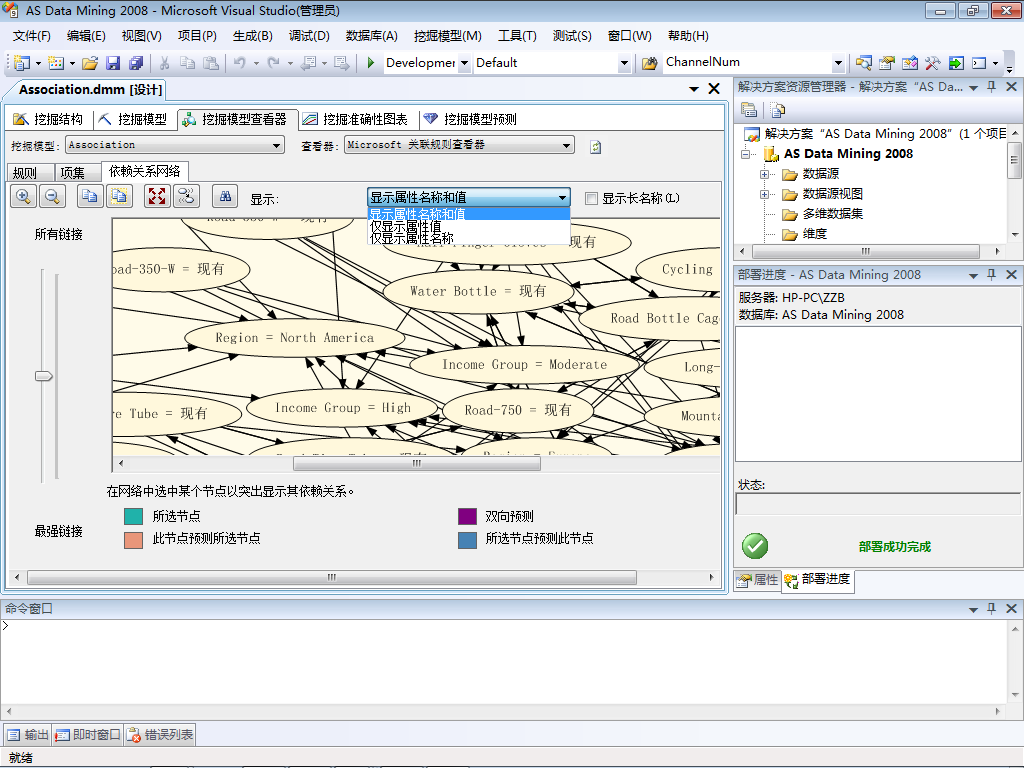Image resolution: width=1024 pixels, height=768 pixels.
Task: Collapse the AS Data Mining 2008 project node
Action: tap(745, 155)
